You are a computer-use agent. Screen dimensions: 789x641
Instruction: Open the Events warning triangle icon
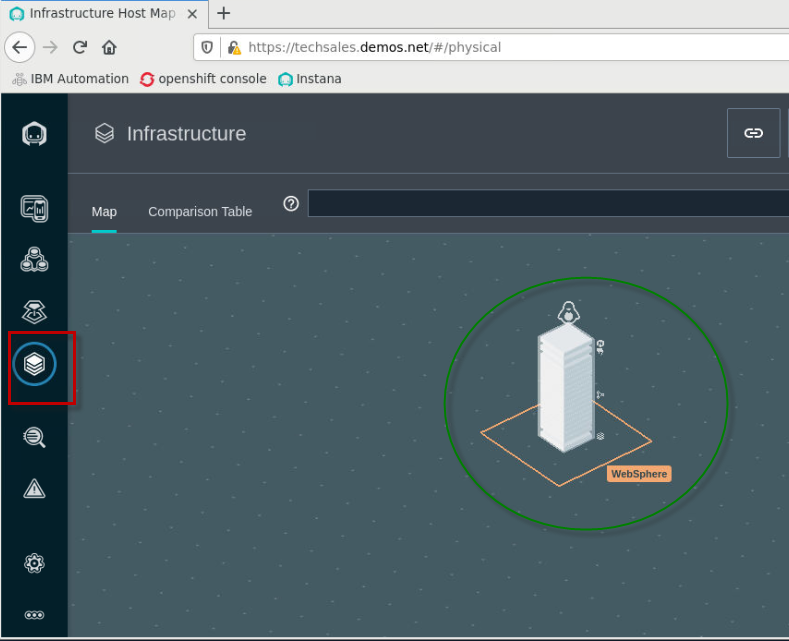pyautogui.click(x=34, y=488)
